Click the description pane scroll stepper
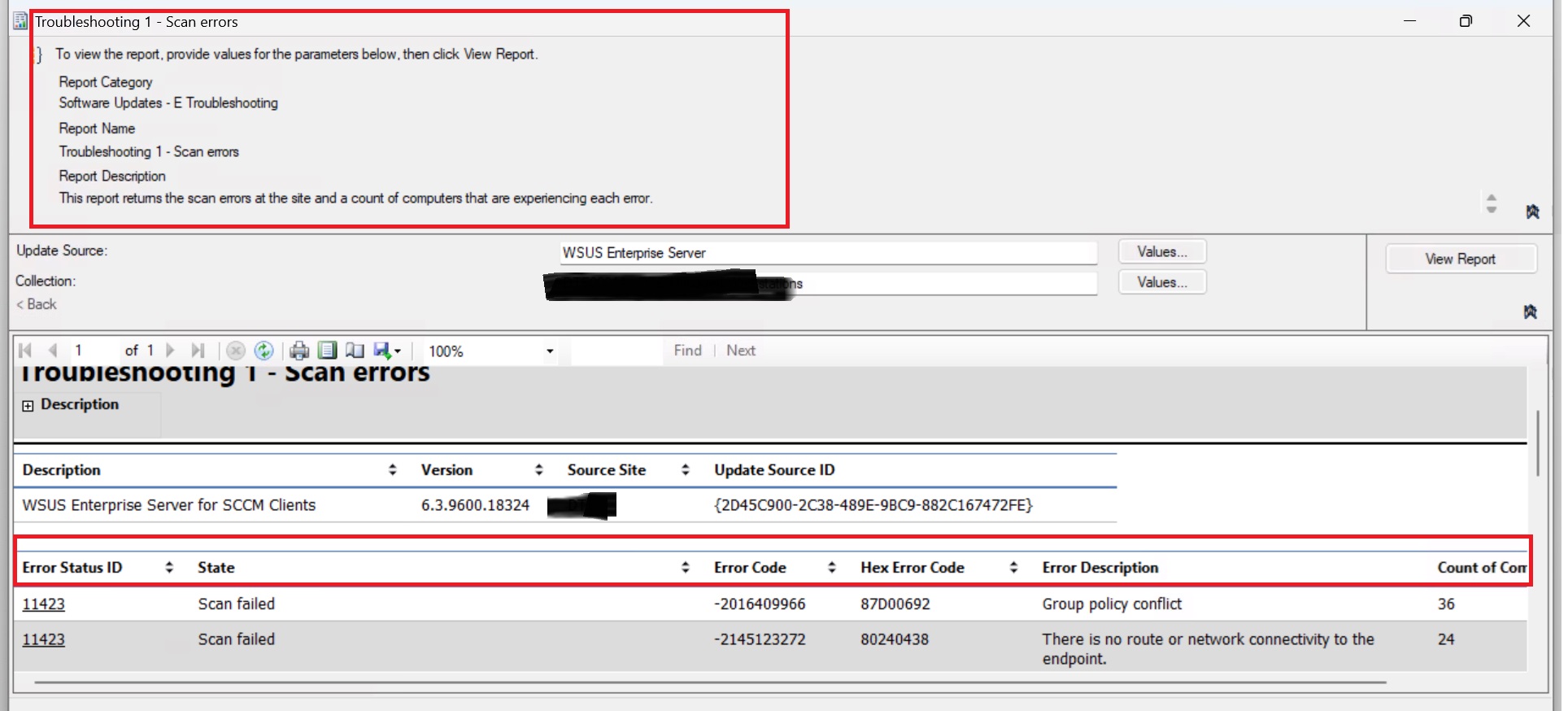Viewport: 1568px width, 711px height. 1492,203
